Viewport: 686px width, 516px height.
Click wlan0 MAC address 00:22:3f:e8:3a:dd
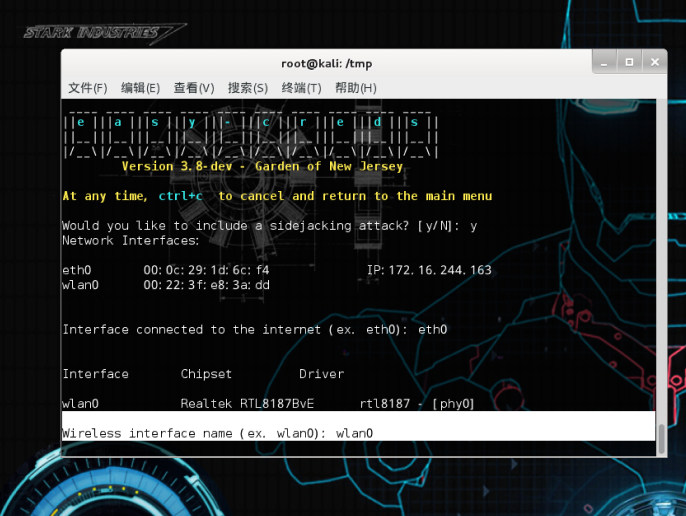coord(206,285)
